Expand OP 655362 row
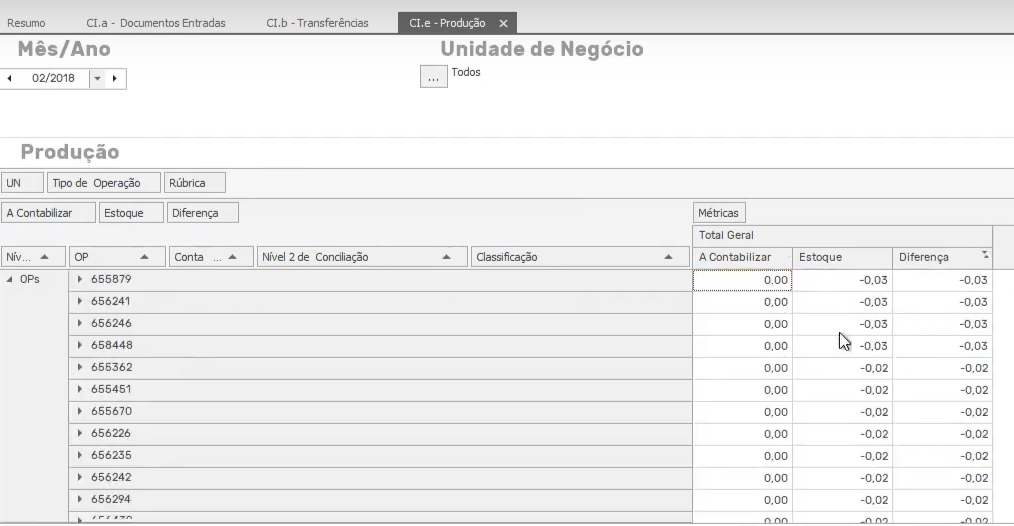Image resolution: width=1014 pixels, height=526 pixels. tap(80, 367)
